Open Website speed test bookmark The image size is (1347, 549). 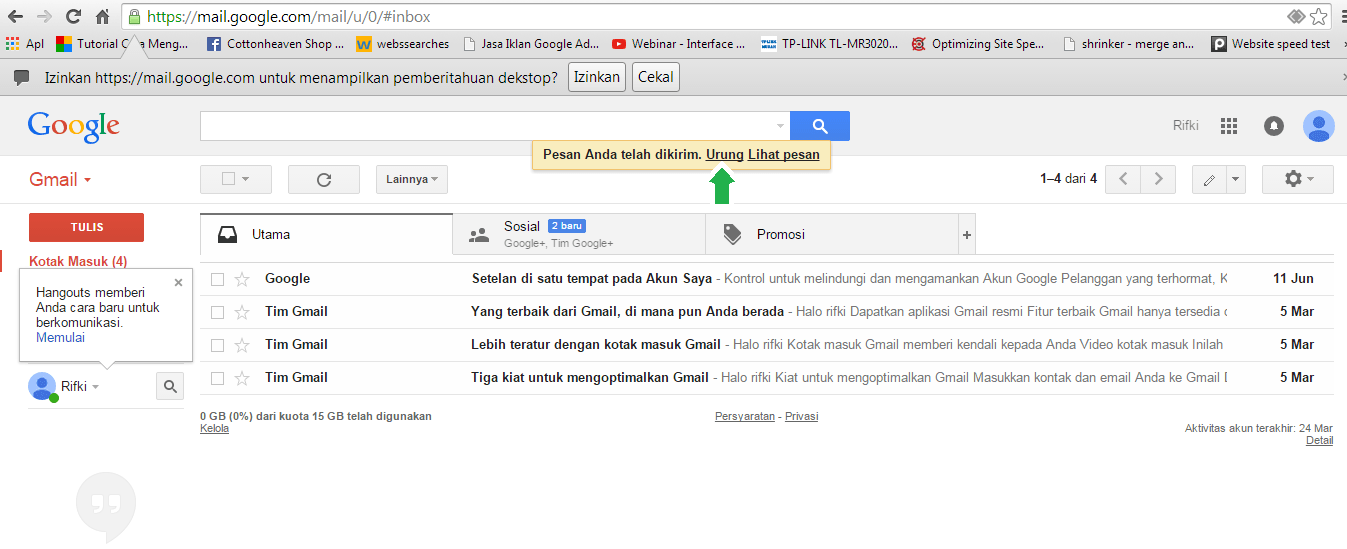pos(1271,44)
